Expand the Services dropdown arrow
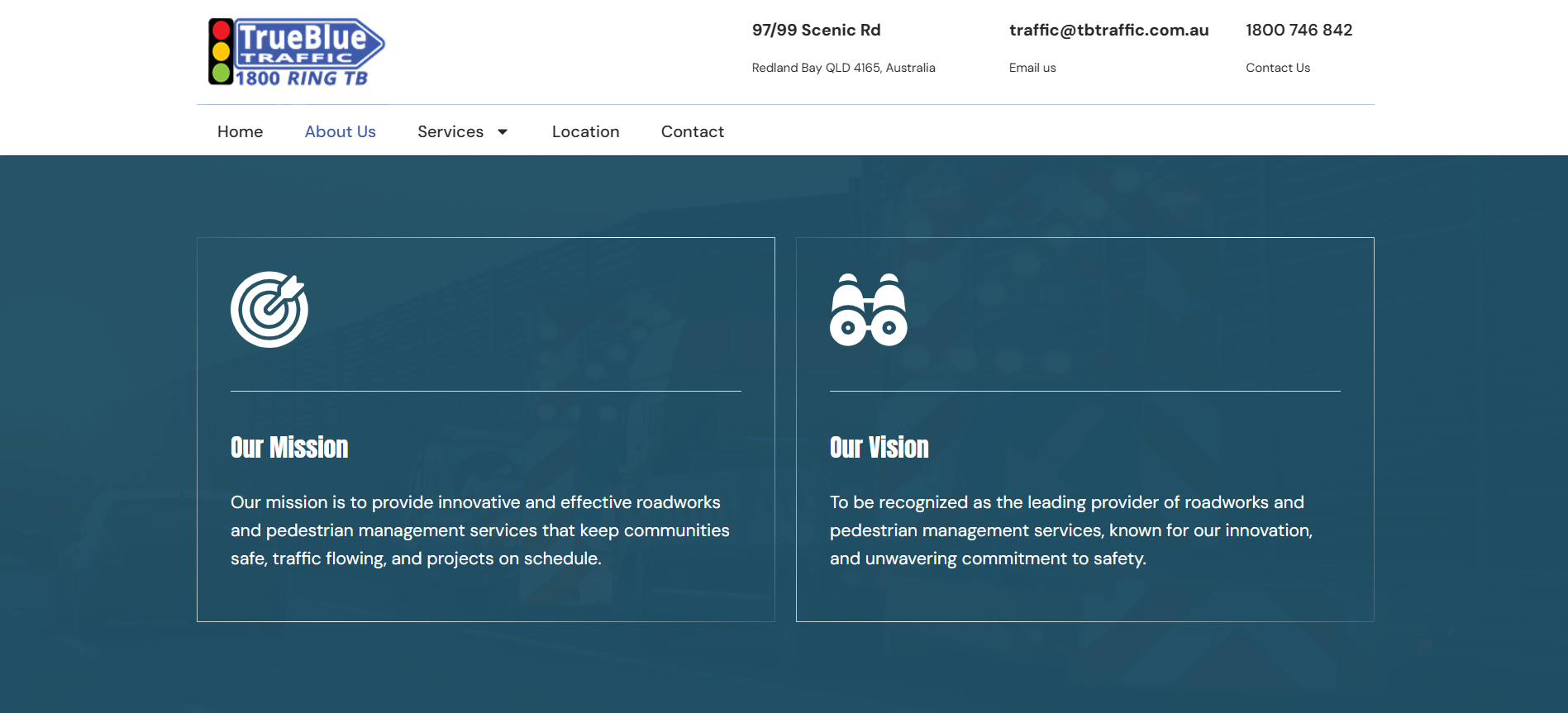Viewport: 1568px width, 713px height. click(x=503, y=132)
